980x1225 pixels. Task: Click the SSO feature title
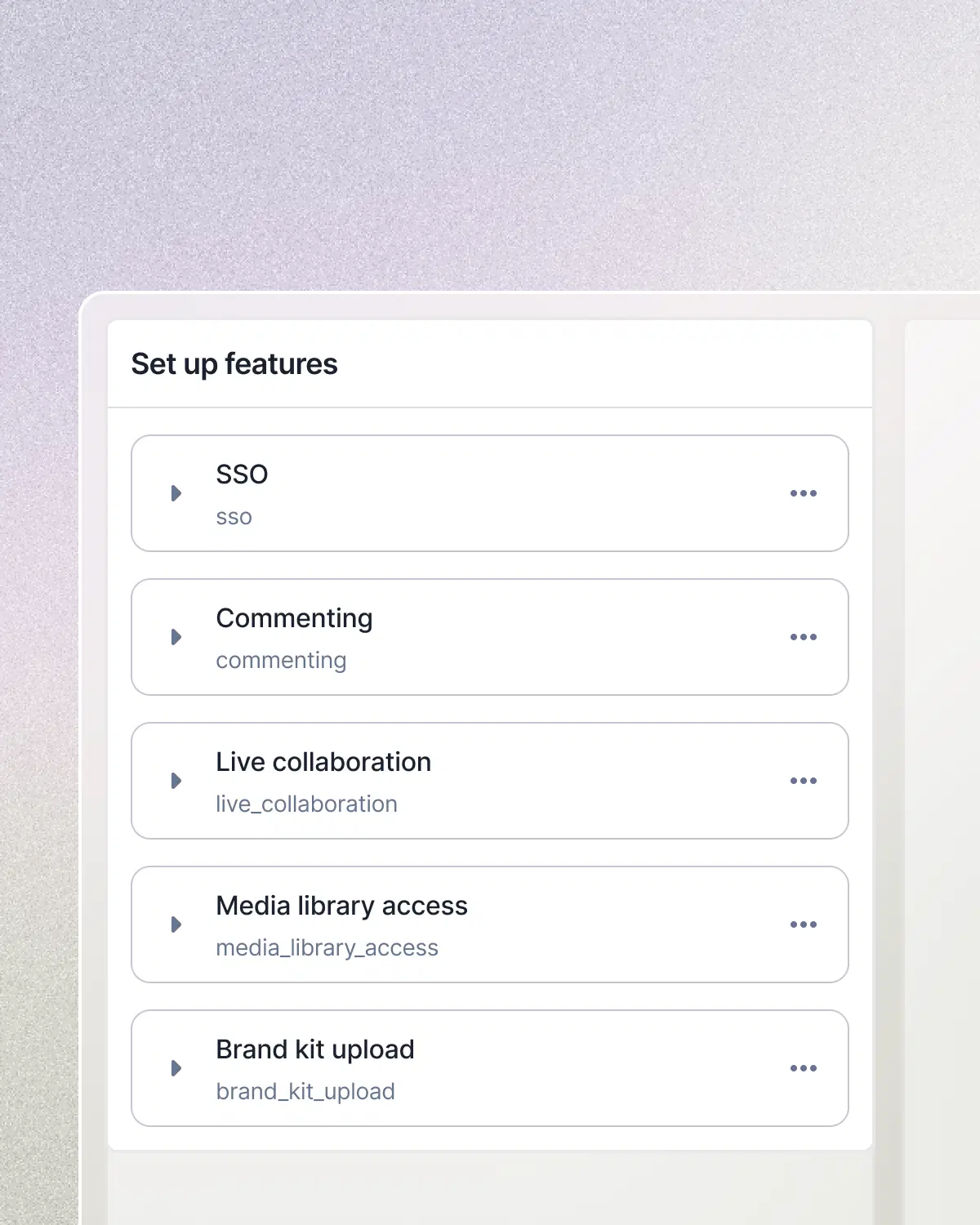click(x=242, y=474)
